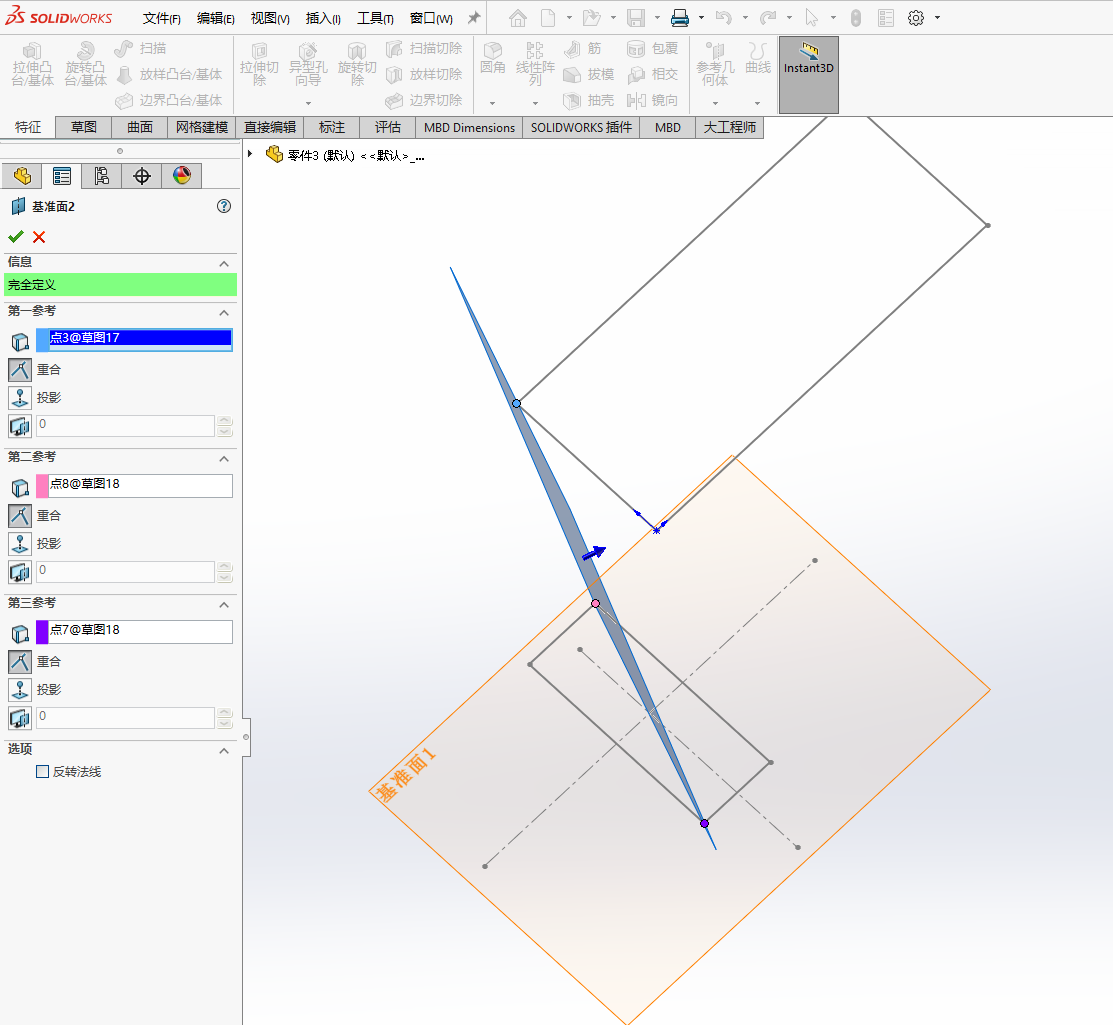Switch to the ConfigurationManager tab icon
This screenshot has height=1025, width=1113.
[x=101, y=176]
